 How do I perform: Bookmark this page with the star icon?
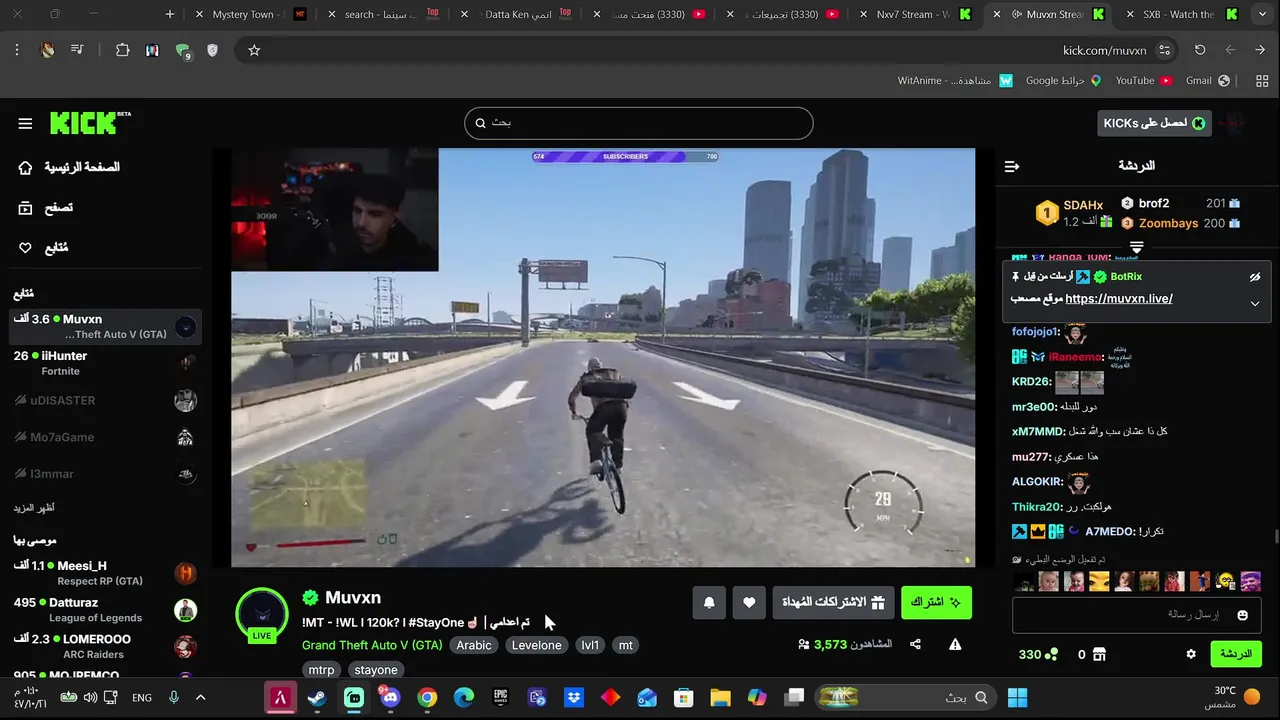pos(254,50)
